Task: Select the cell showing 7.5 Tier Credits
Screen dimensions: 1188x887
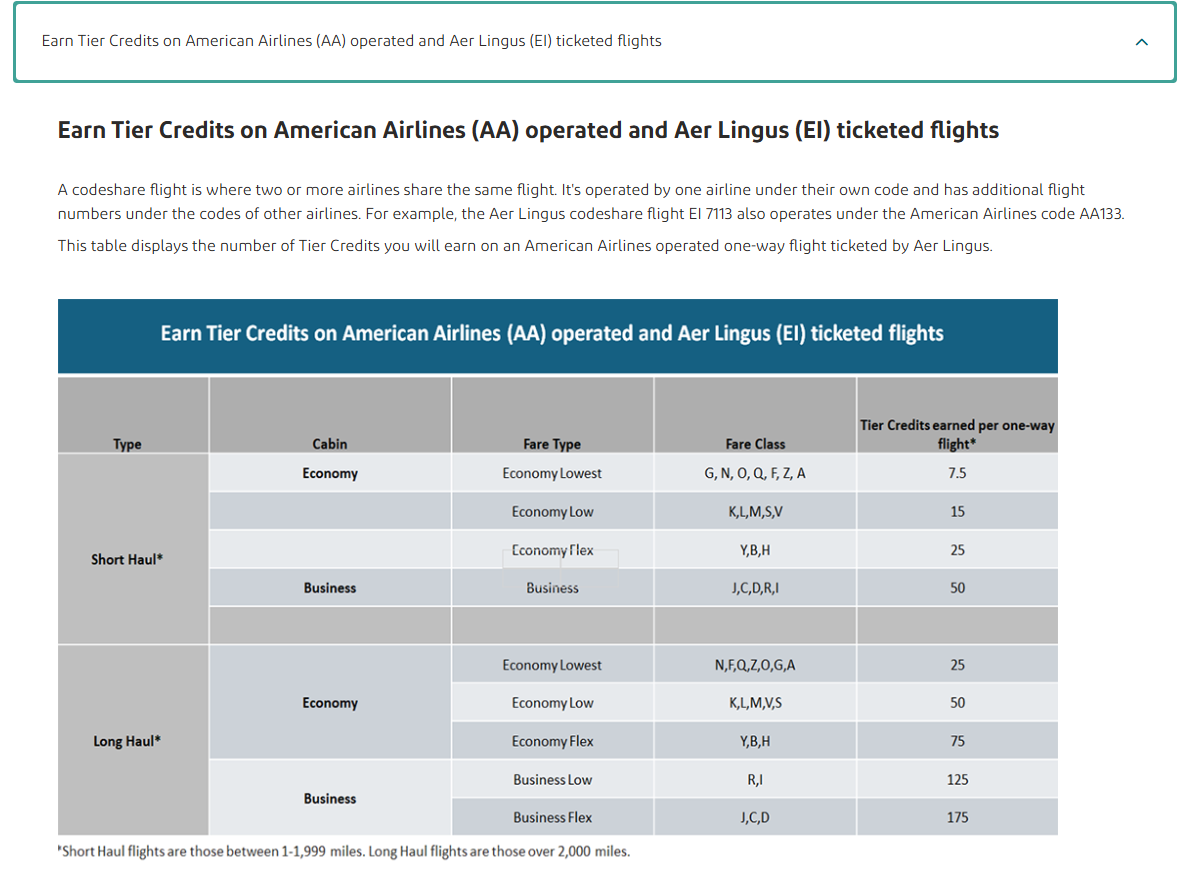Action: pyautogui.click(x=957, y=472)
